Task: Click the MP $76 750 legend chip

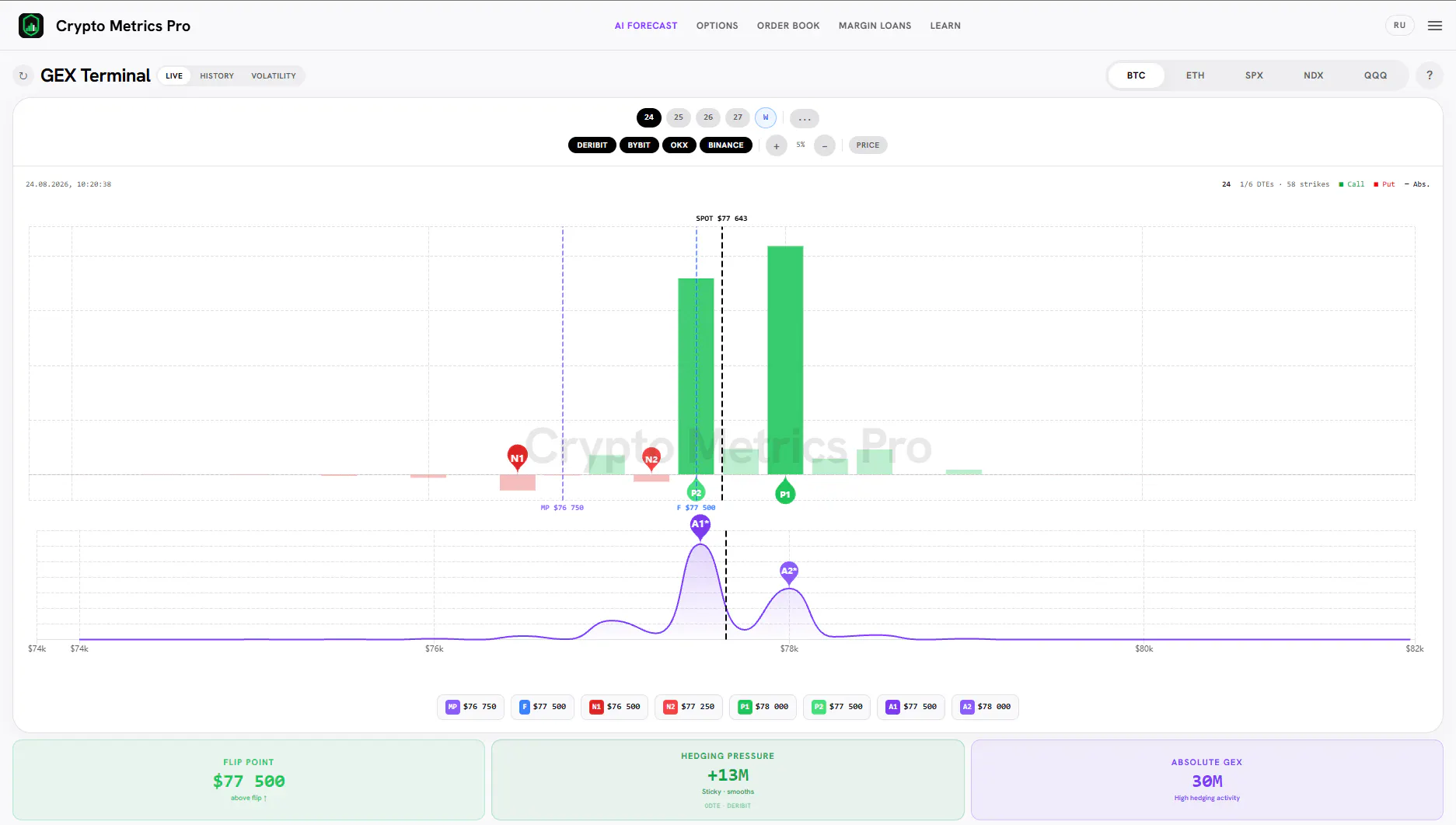Action: (x=471, y=707)
